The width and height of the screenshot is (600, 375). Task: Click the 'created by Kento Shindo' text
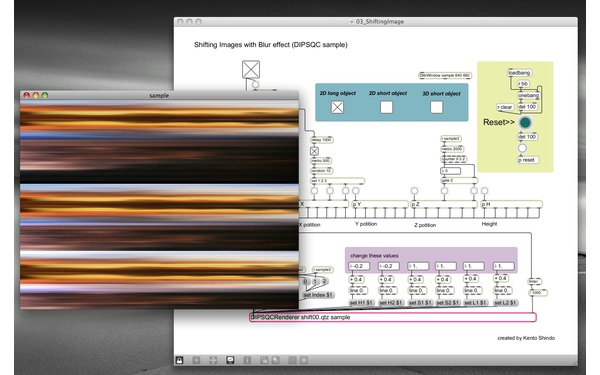pos(526,338)
